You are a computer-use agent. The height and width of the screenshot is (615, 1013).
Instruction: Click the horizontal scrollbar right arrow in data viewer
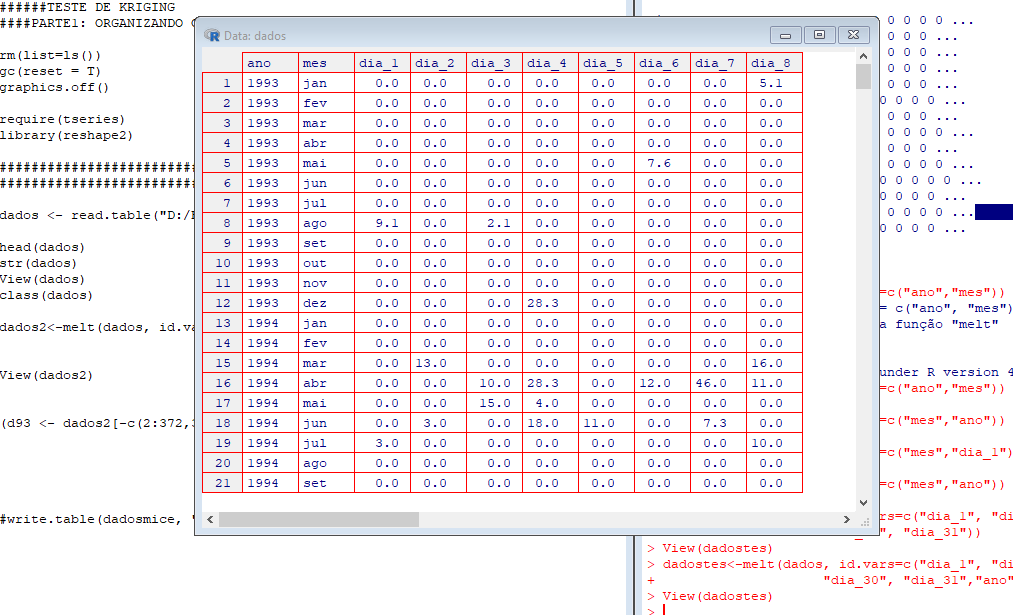pyautogui.click(x=847, y=519)
